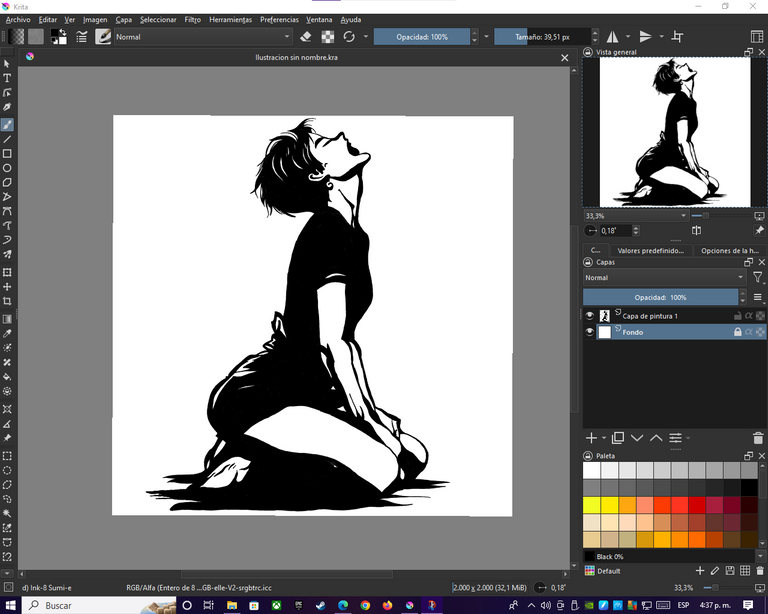Hide the Capa de pintura 1 layer
This screenshot has width=768, height=614.
point(590,315)
